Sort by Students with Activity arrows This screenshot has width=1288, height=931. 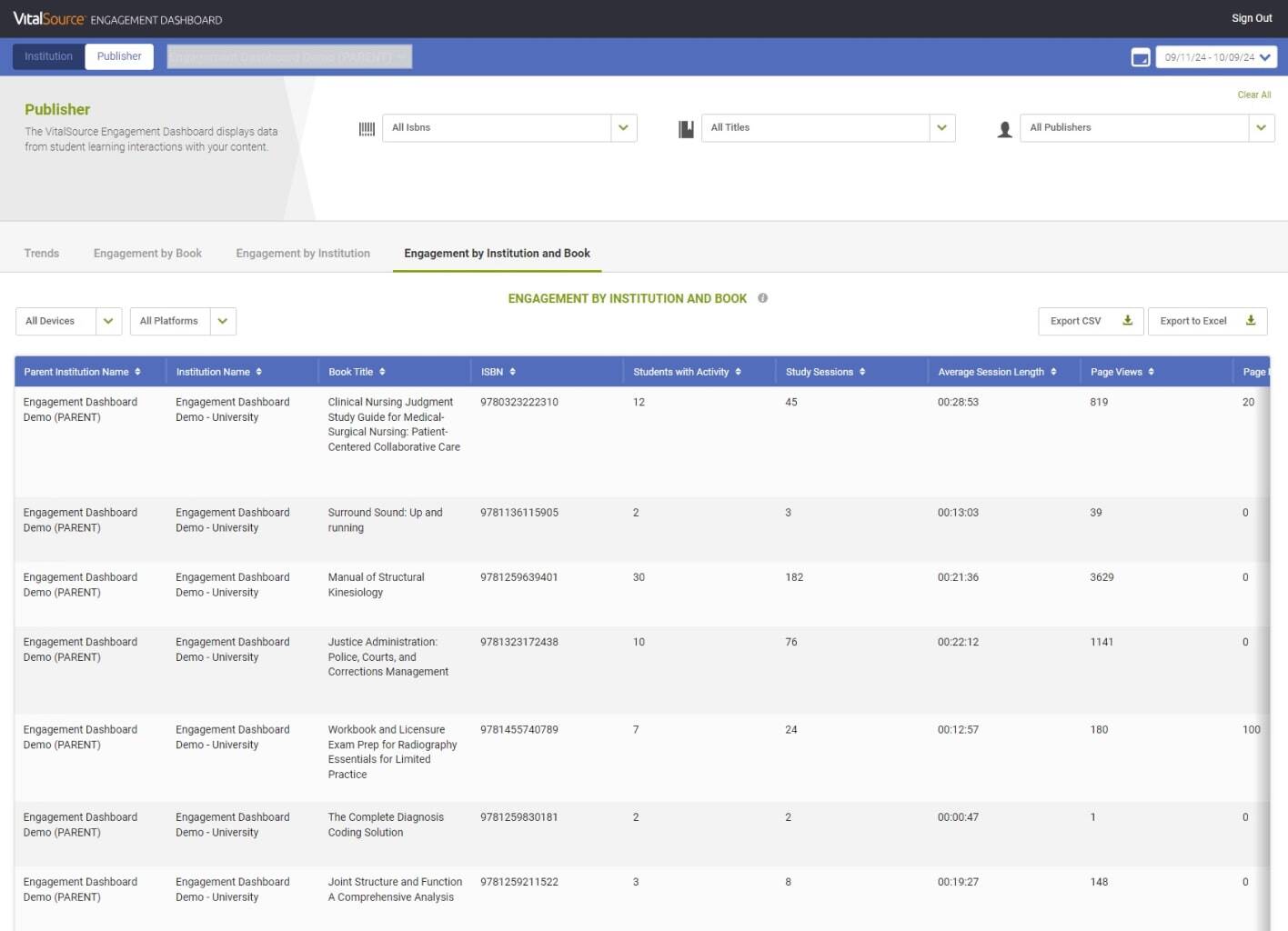(738, 372)
